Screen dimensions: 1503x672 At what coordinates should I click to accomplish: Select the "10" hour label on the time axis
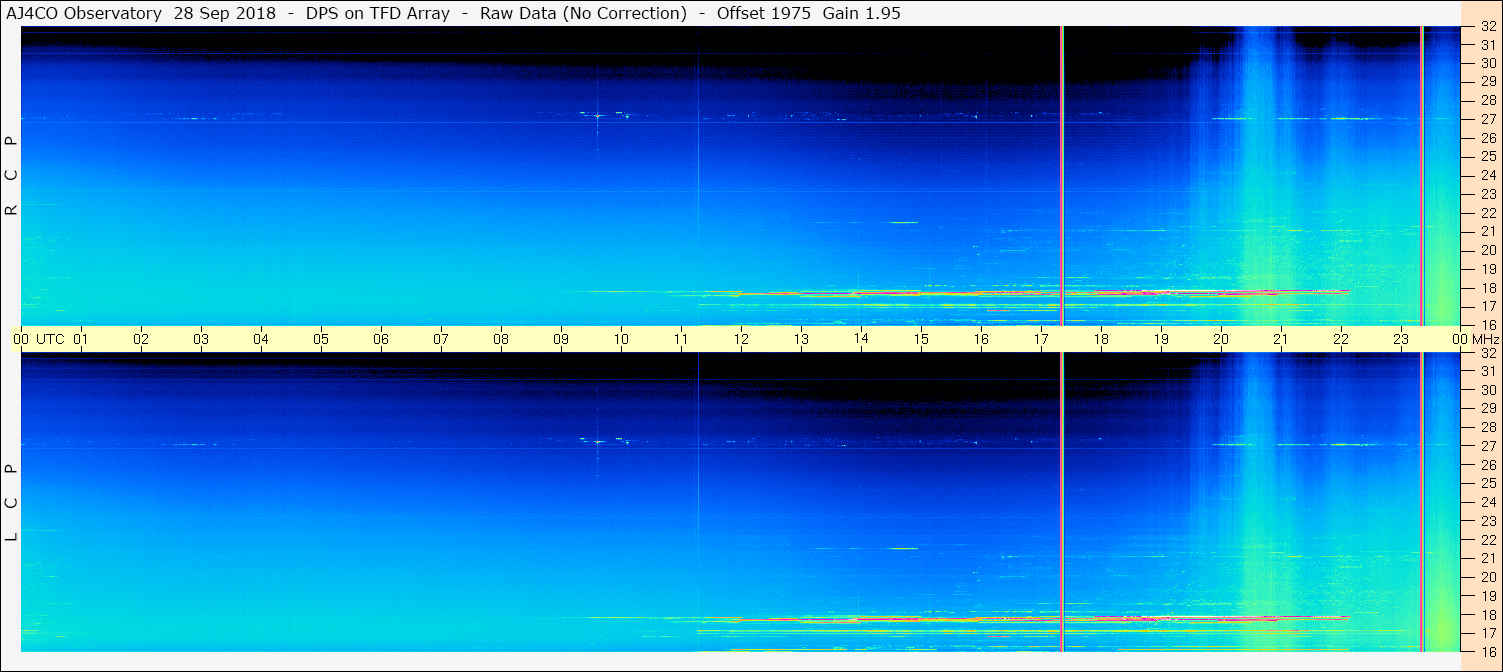pyautogui.click(x=621, y=339)
